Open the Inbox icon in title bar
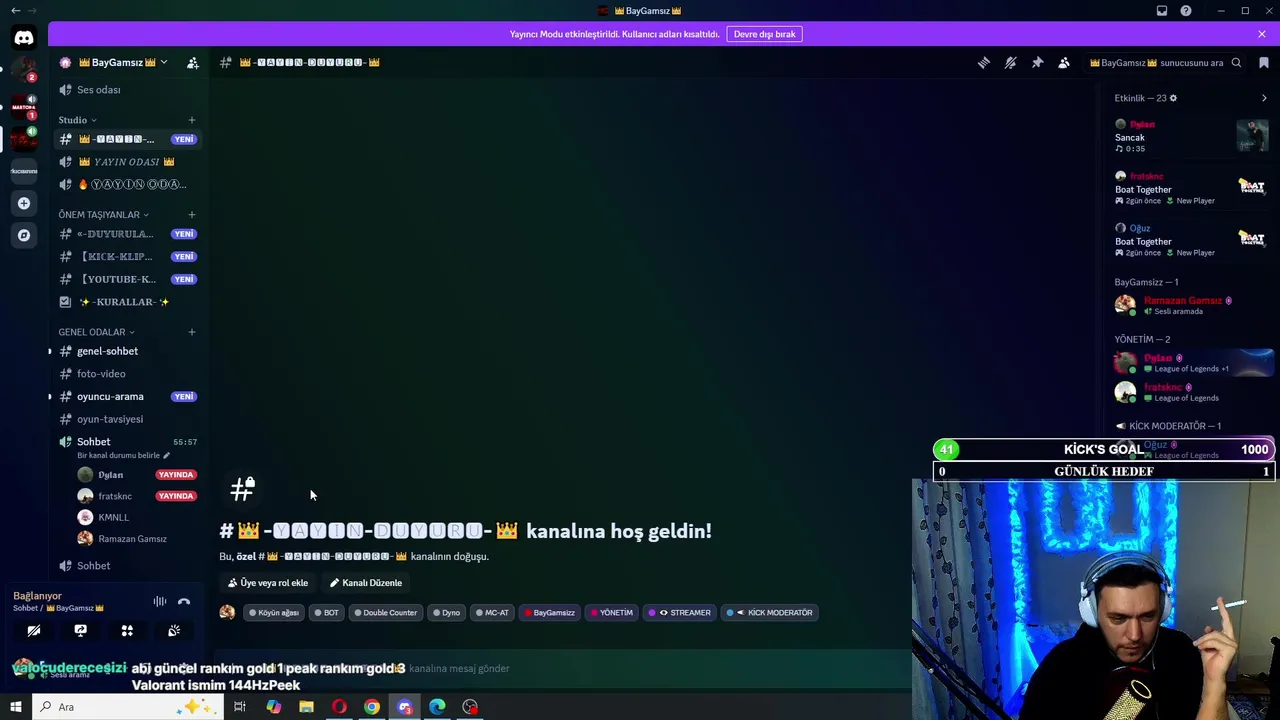This screenshot has height=720, width=1280. coord(1162,11)
